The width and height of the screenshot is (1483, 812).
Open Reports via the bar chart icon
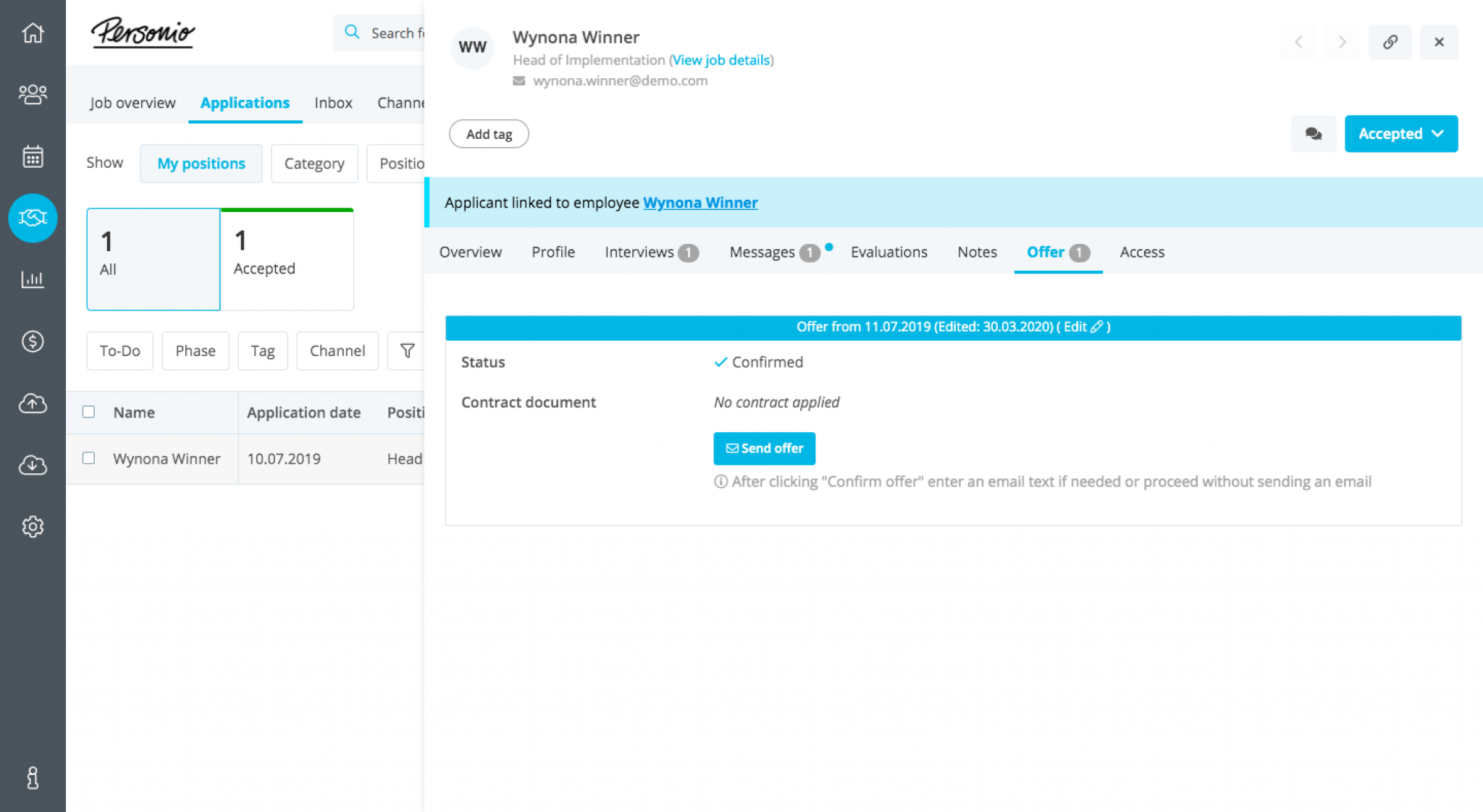33,279
